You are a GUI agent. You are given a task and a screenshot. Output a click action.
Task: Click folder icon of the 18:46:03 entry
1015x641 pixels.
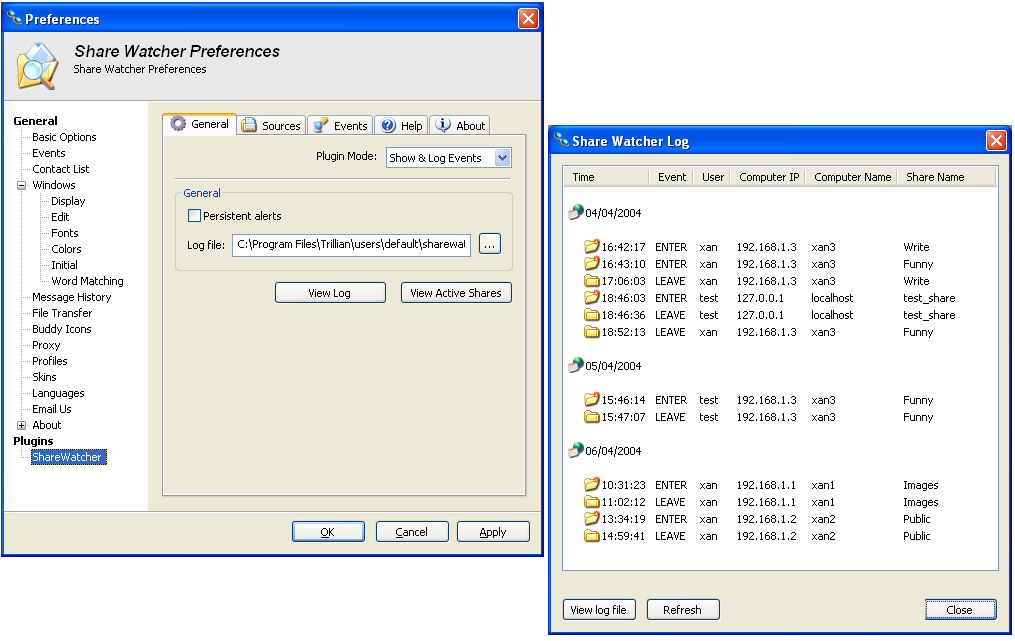tap(591, 297)
